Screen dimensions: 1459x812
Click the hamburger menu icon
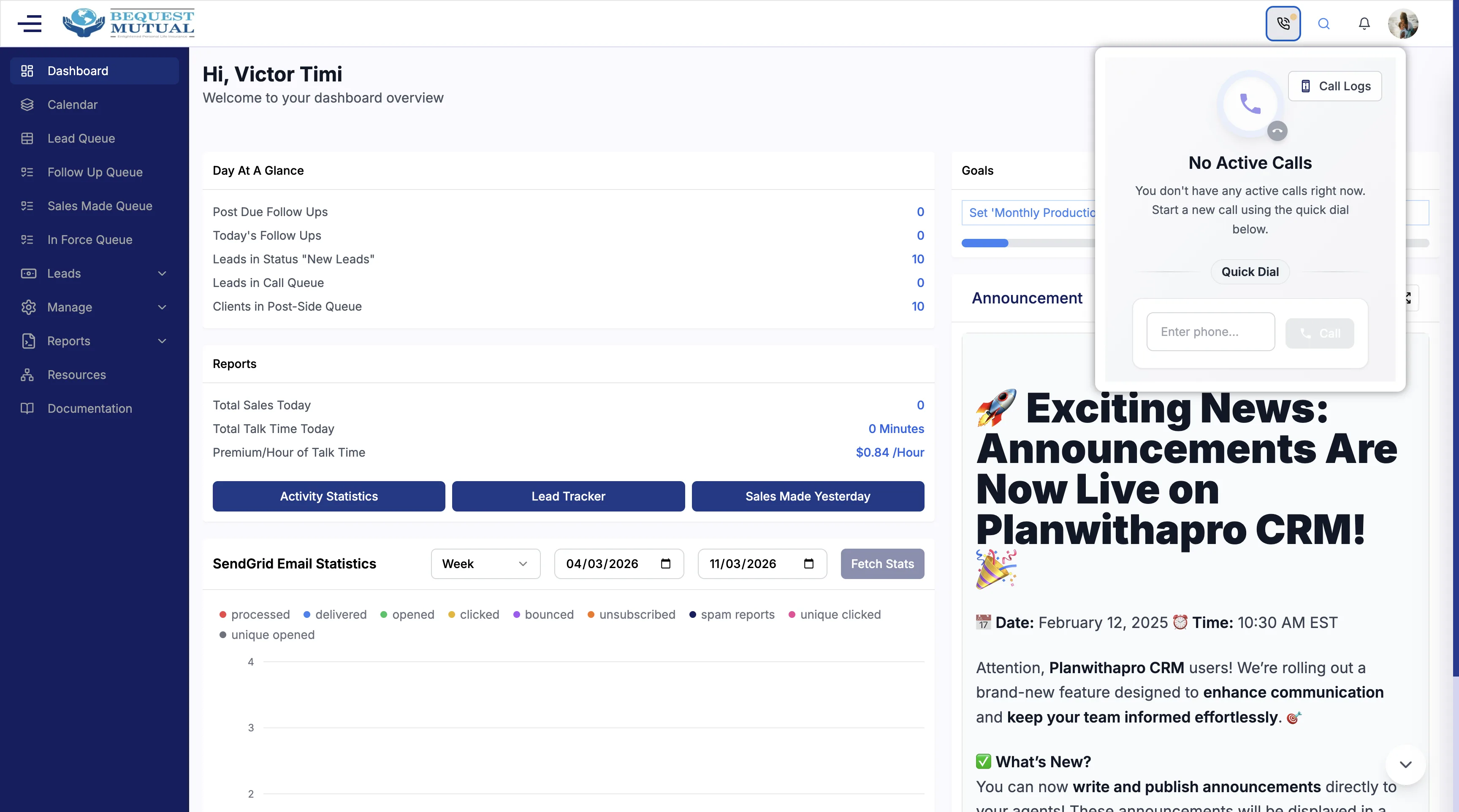click(30, 23)
